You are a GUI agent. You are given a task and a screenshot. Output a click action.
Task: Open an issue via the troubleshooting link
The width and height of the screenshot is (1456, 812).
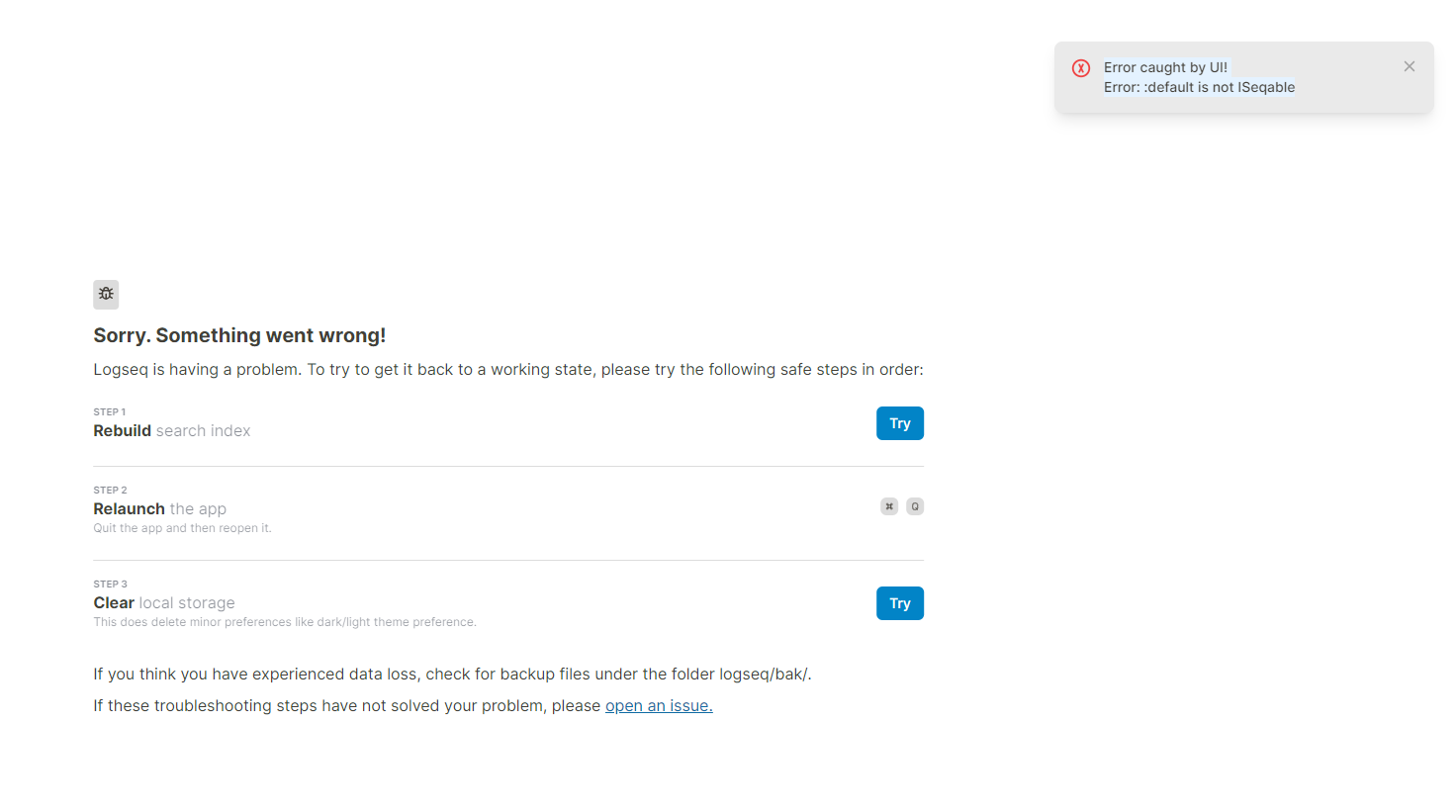click(x=659, y=705)
